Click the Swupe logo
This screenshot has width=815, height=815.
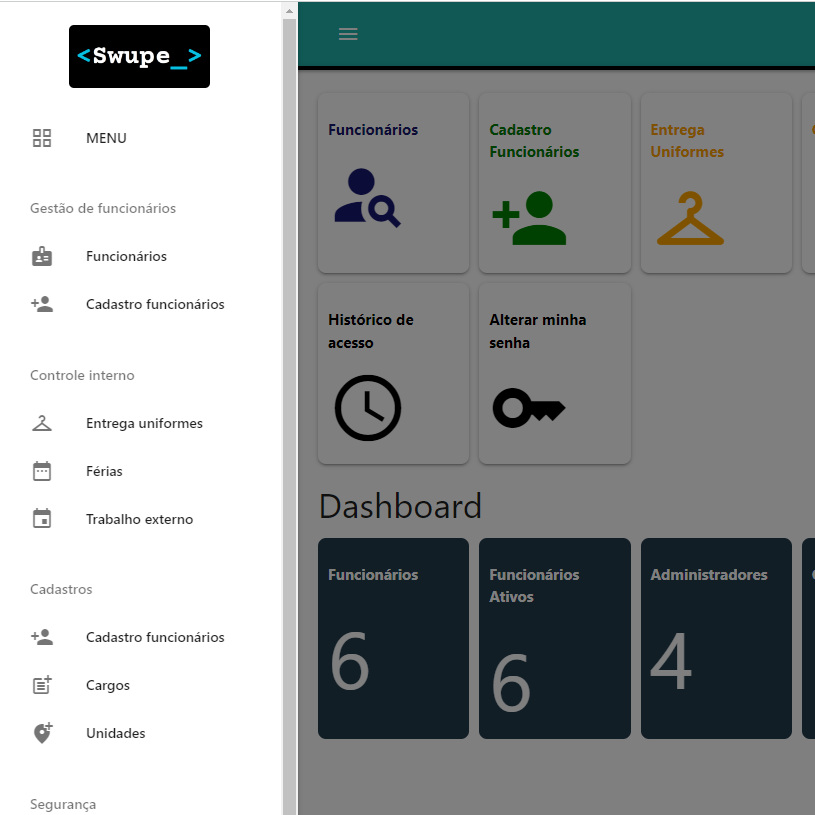click(139, 57)
